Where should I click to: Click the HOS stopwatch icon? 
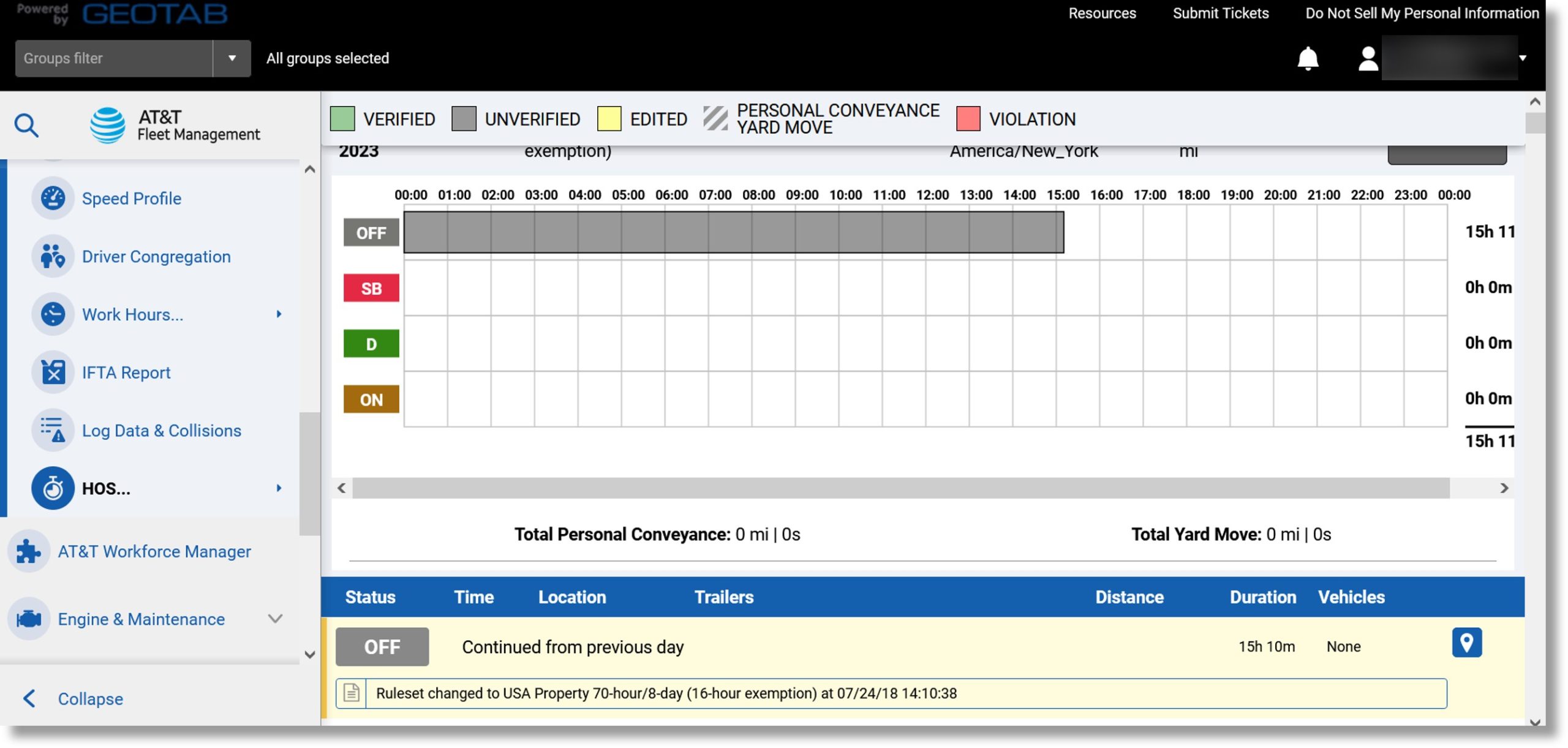click(x=53, y=488)
